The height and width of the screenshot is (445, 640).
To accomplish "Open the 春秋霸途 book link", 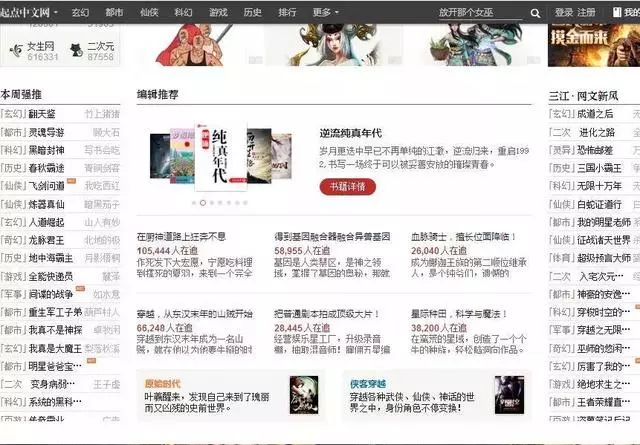I will click(x=46, y=168).
